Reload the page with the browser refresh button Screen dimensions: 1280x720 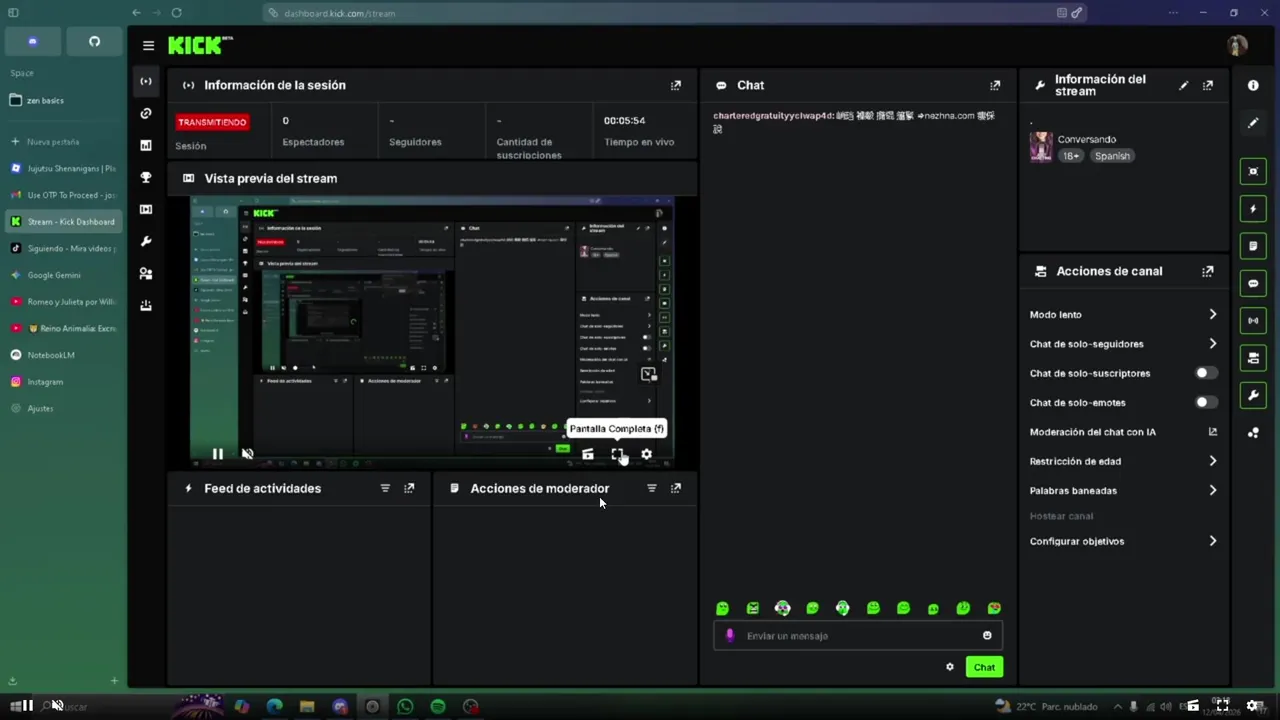click(176, 13)
